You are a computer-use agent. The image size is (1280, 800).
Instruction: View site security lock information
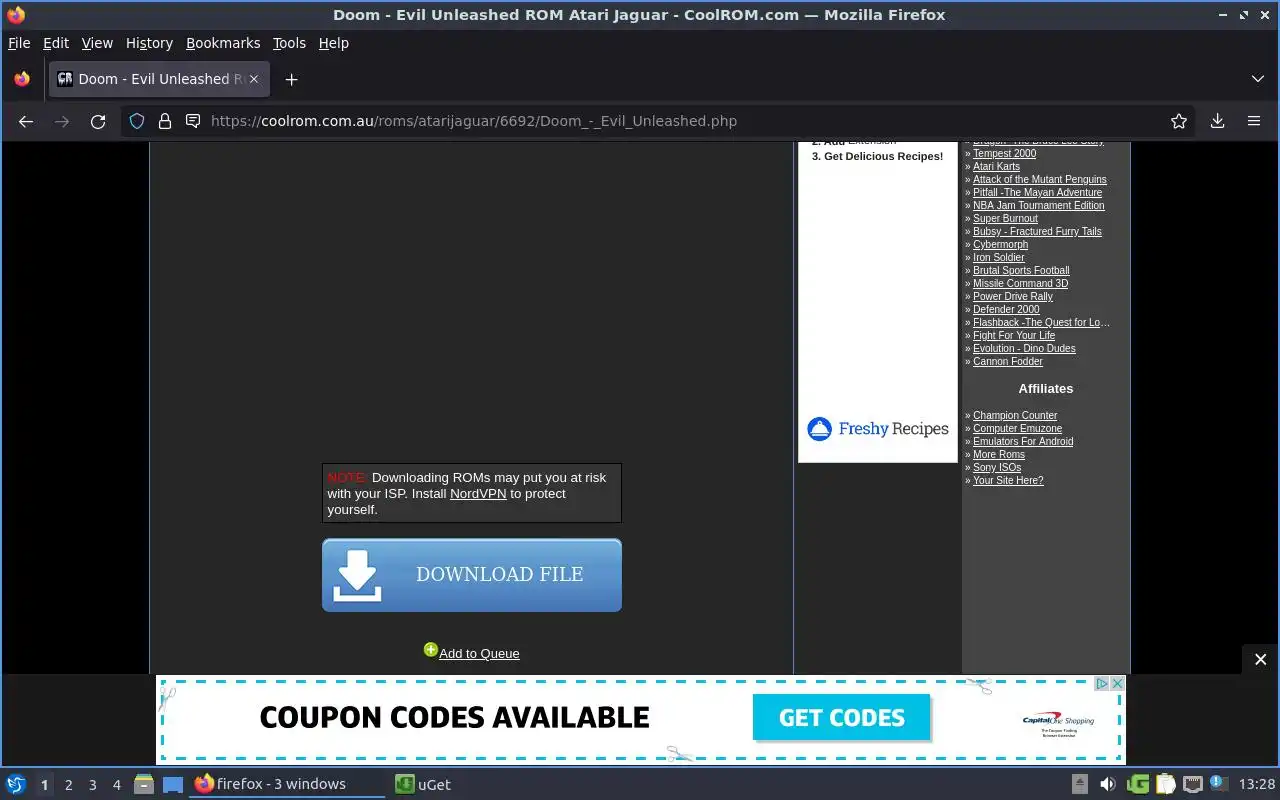click(x=165, y=121)
